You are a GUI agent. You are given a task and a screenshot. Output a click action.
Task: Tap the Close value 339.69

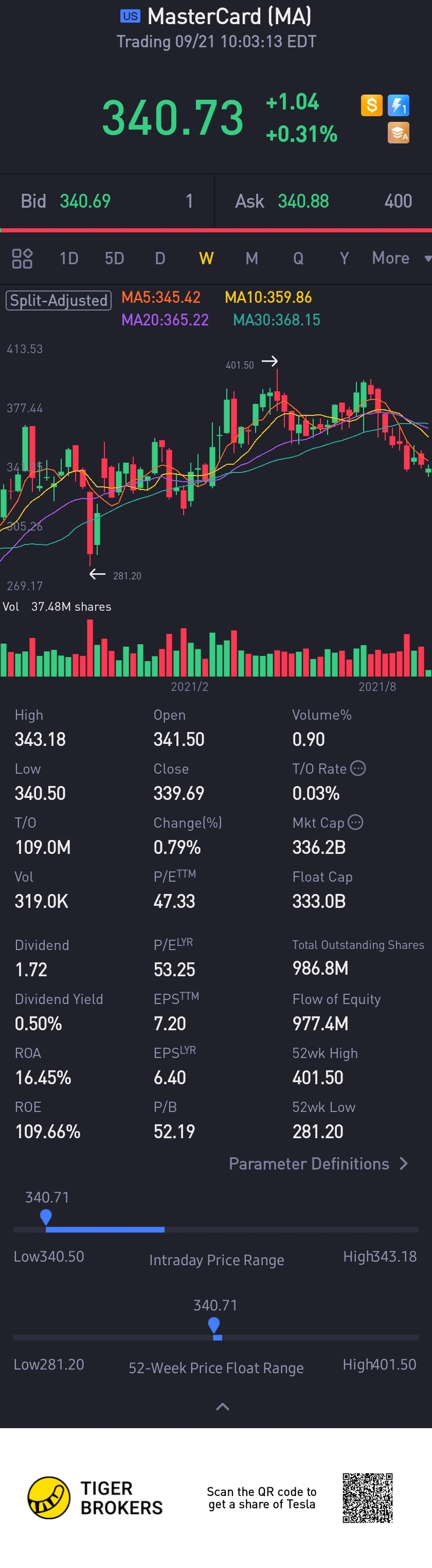(179, 793)
